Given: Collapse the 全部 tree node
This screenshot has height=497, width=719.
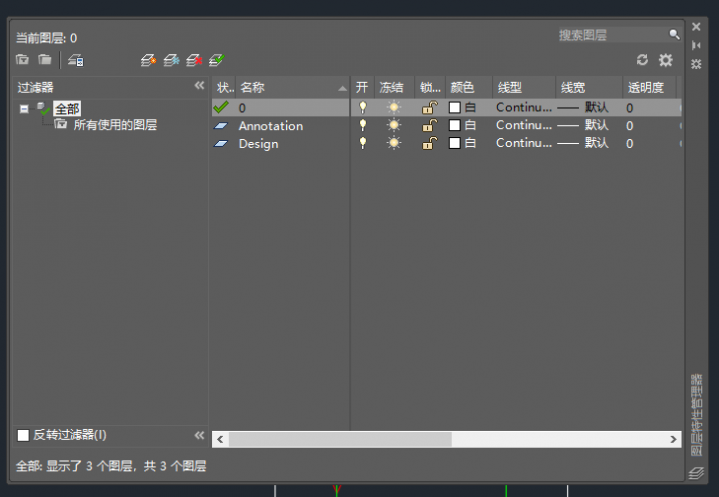Looking at the screenshot, I should pos(24,109).
